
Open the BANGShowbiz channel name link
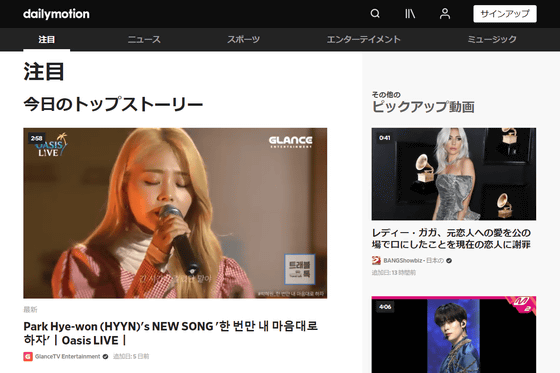coord(413,260)
